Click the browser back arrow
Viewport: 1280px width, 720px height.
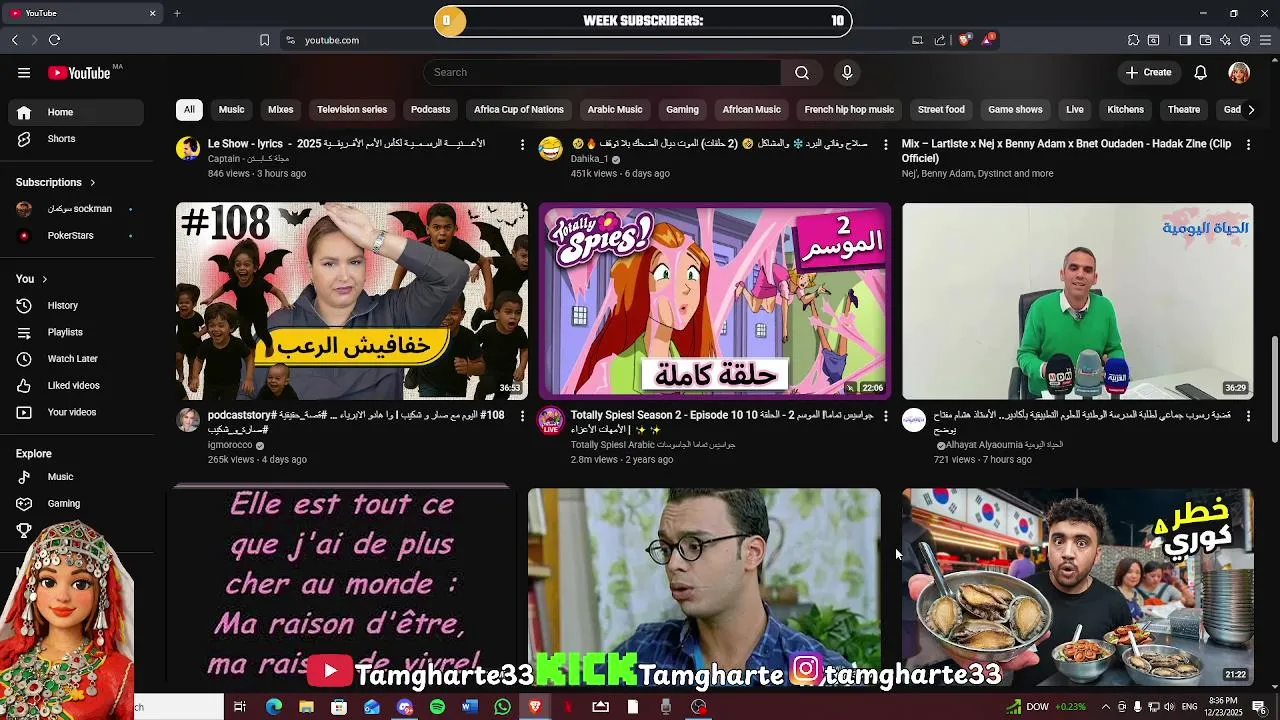tap(15, 40)
